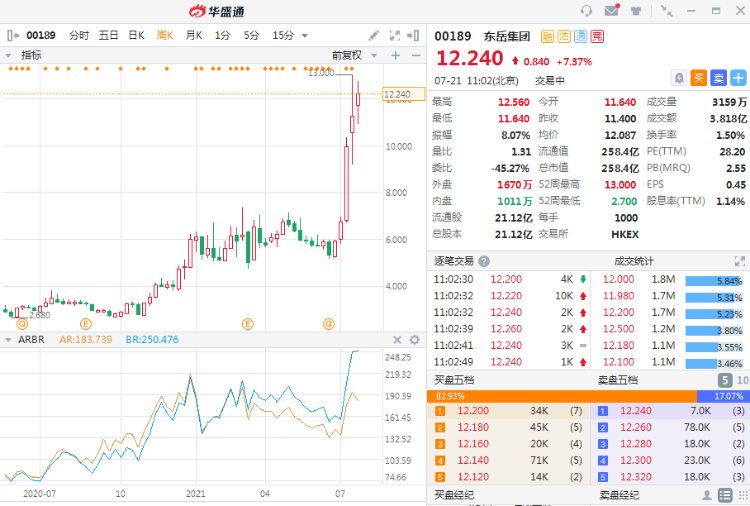This screenshot has width=750, height=506.
Task: Switch to 月K monthly candlestick
Action: coord(194,35)
